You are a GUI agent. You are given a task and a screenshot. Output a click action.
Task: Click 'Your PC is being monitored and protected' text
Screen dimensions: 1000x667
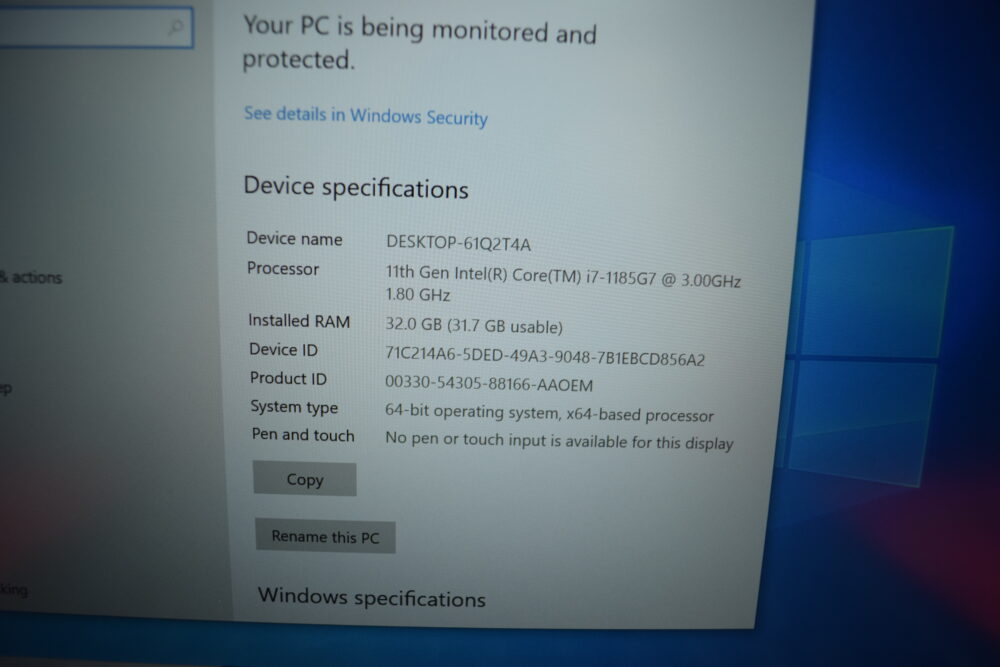tap(419, 43)
